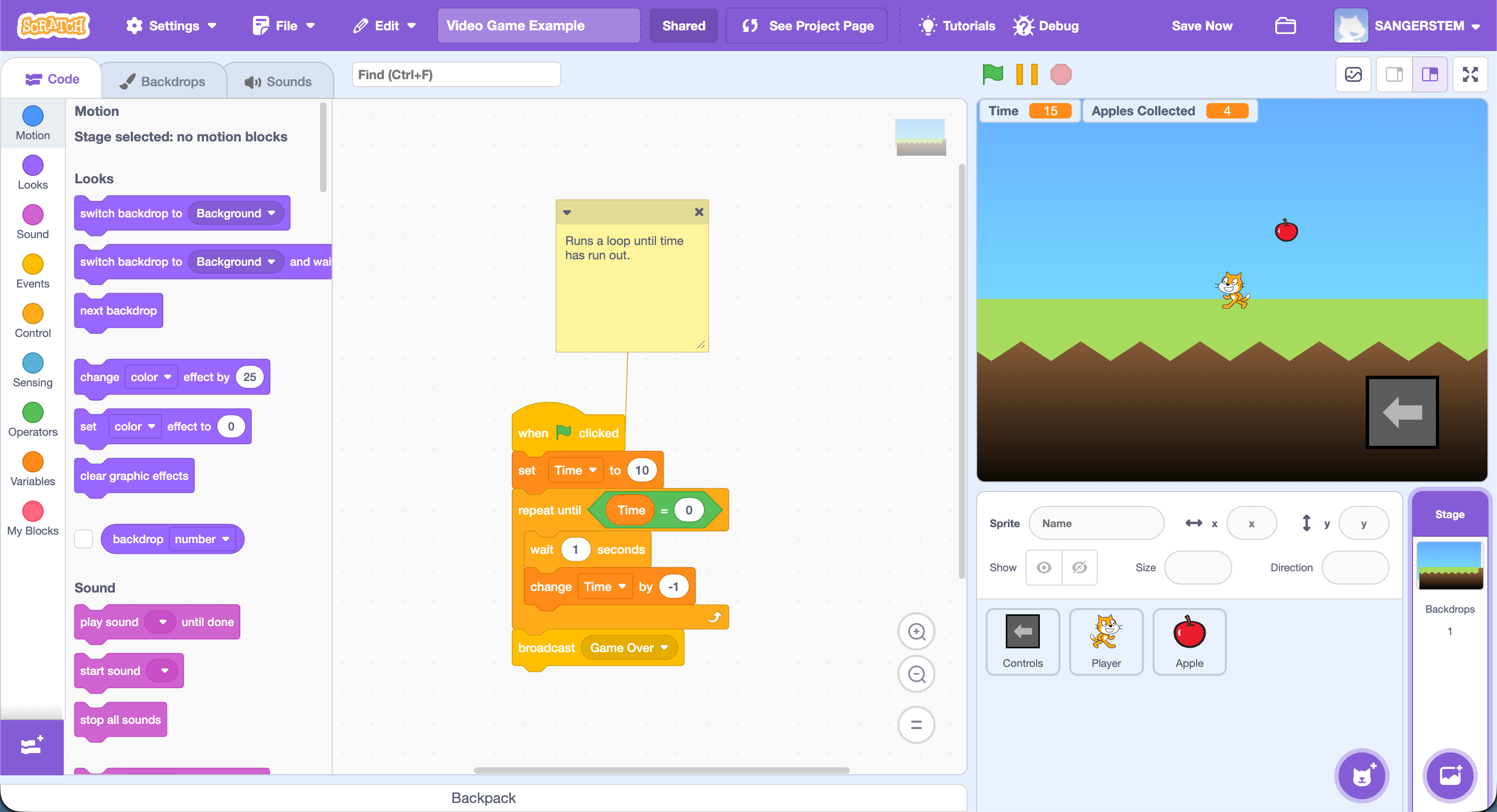Open Tutorials
The image size is (1497, 812).
[x=957, y=26]
